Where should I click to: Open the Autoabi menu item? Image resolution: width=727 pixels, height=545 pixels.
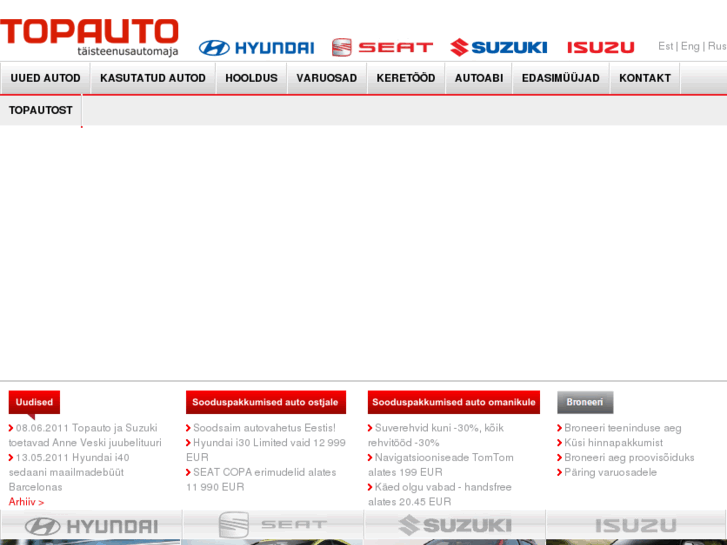[479, 78]
